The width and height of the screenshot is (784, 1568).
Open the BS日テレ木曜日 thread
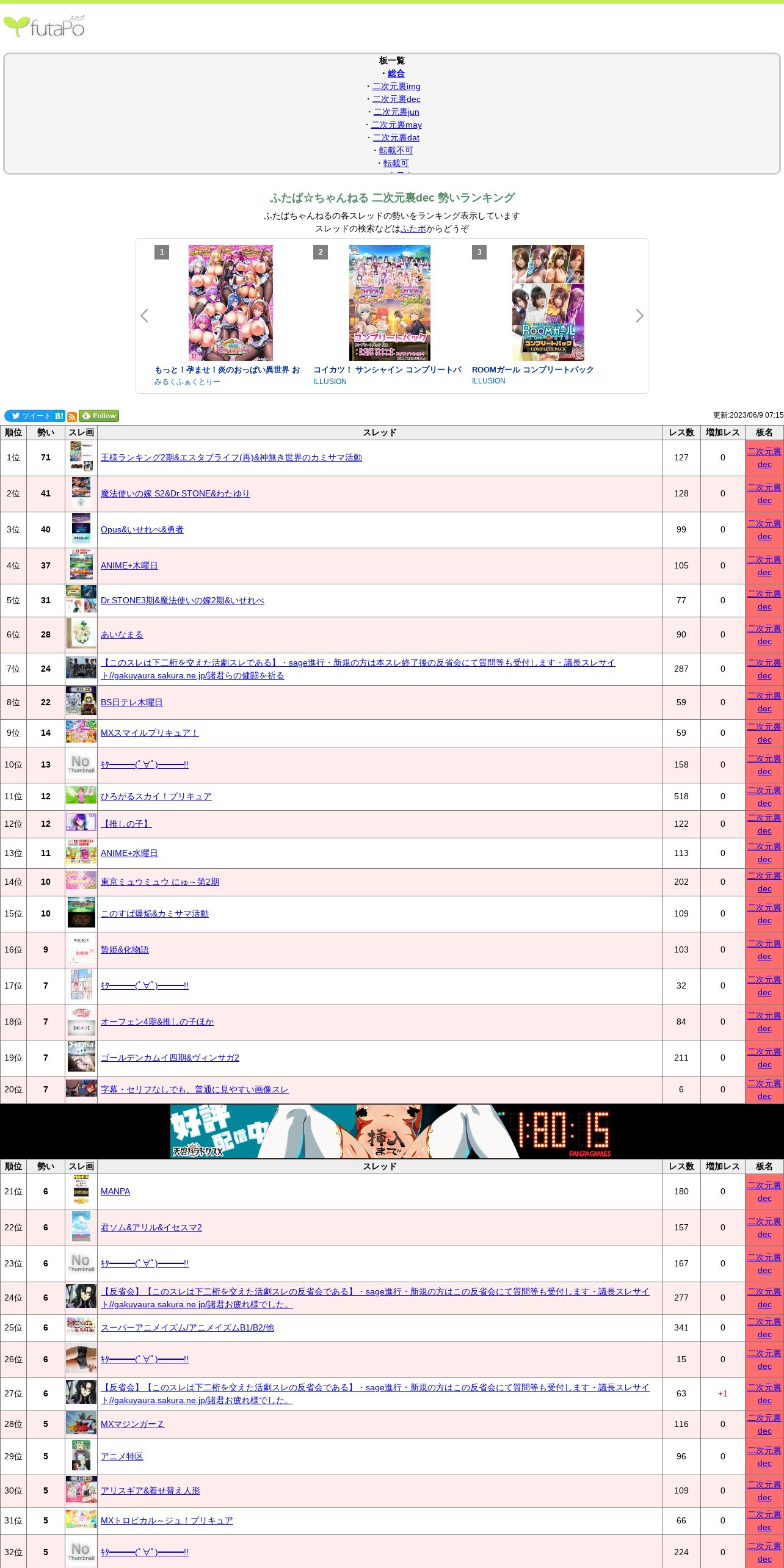(x=131, y=702)
